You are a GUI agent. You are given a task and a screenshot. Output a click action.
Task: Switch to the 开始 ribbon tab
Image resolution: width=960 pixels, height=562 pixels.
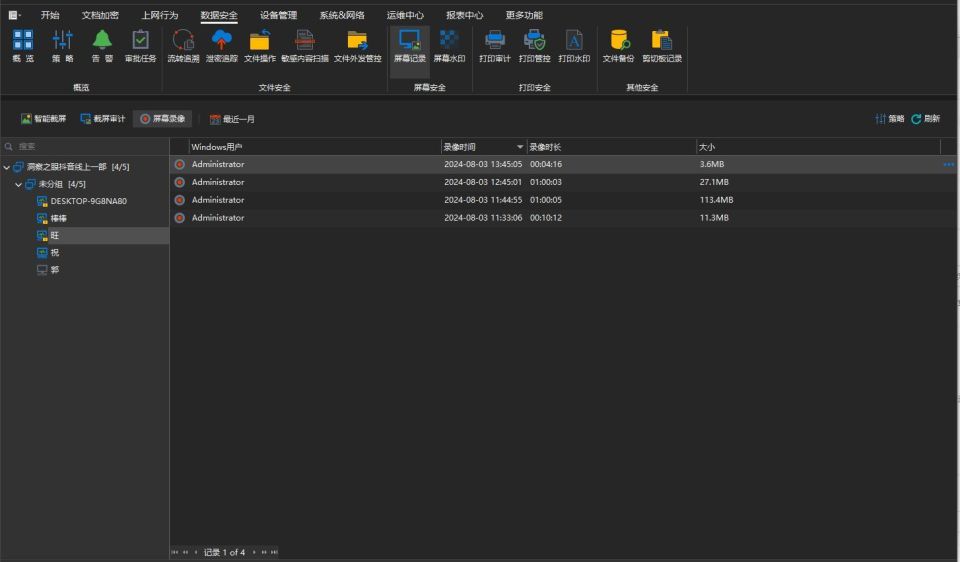[x=50, y=15]
